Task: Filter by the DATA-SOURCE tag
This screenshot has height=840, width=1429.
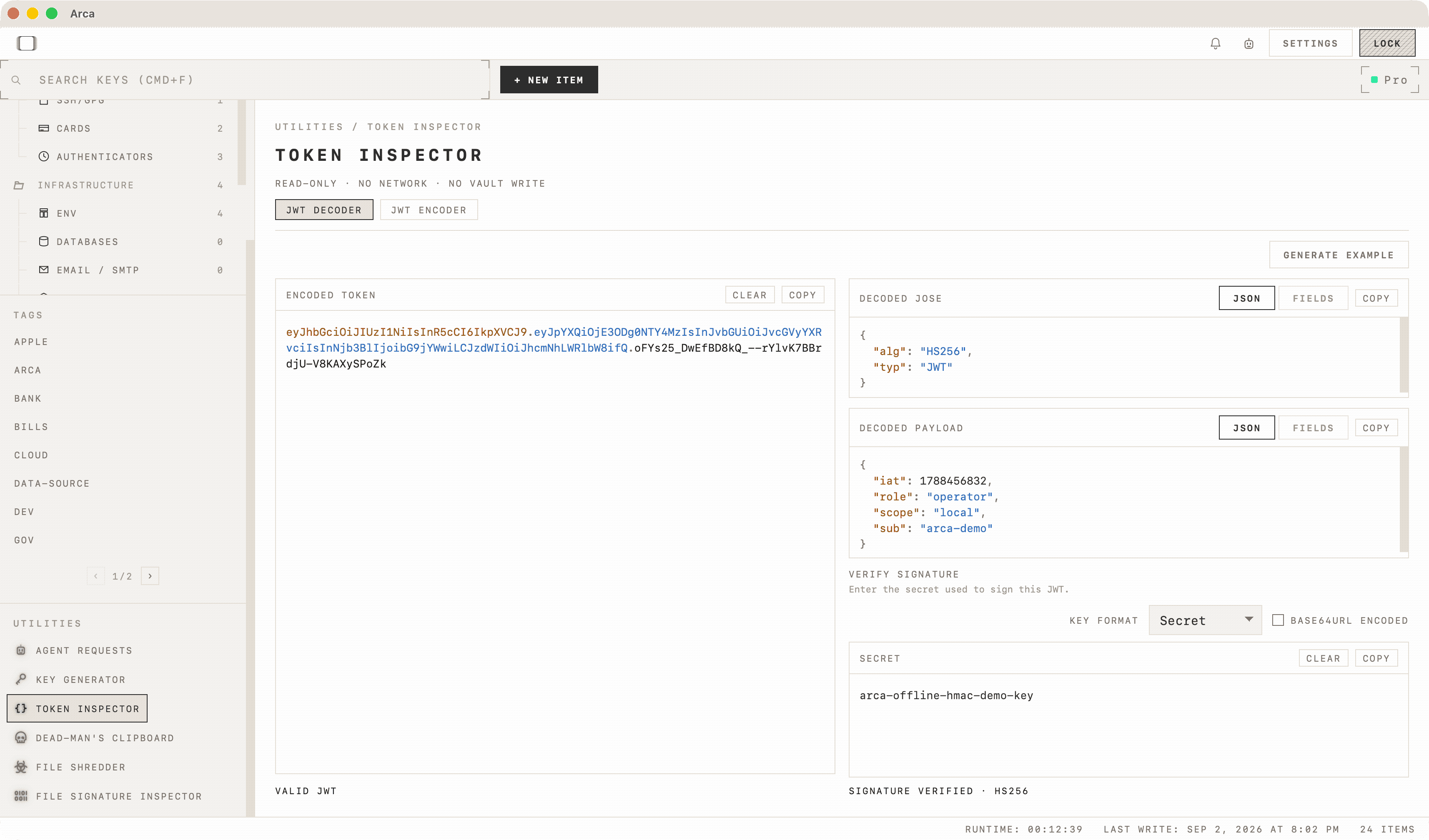Action: click(x=52, y=483)
